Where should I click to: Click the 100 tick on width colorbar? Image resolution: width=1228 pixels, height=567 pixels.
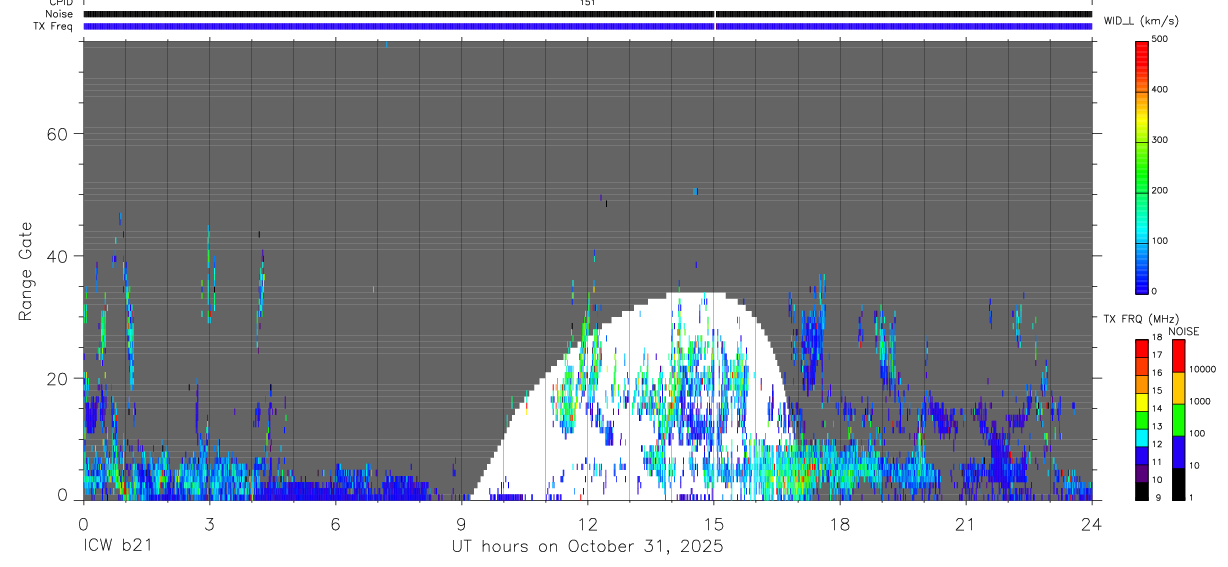tap(1160, 241)
